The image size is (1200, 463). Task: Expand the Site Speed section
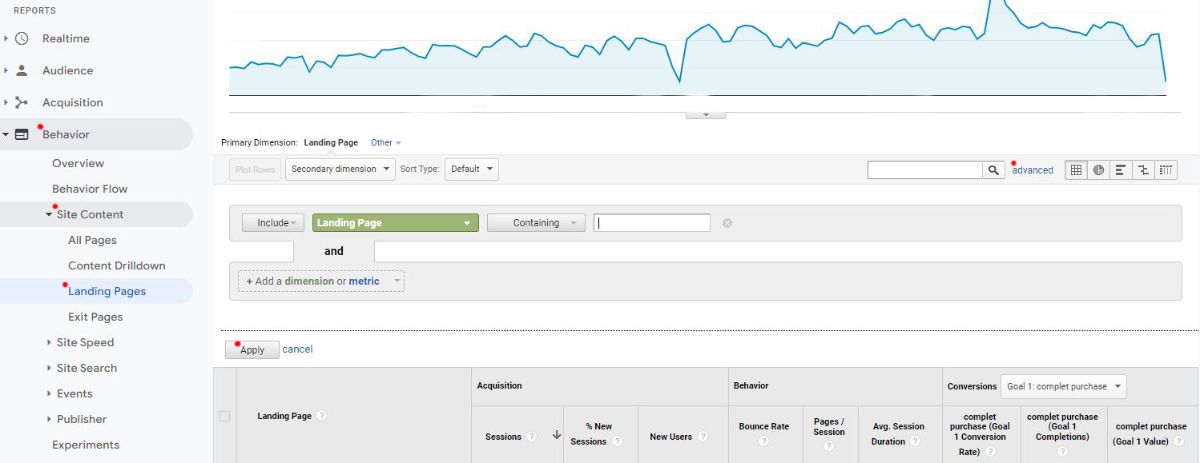tap(84, 342)
